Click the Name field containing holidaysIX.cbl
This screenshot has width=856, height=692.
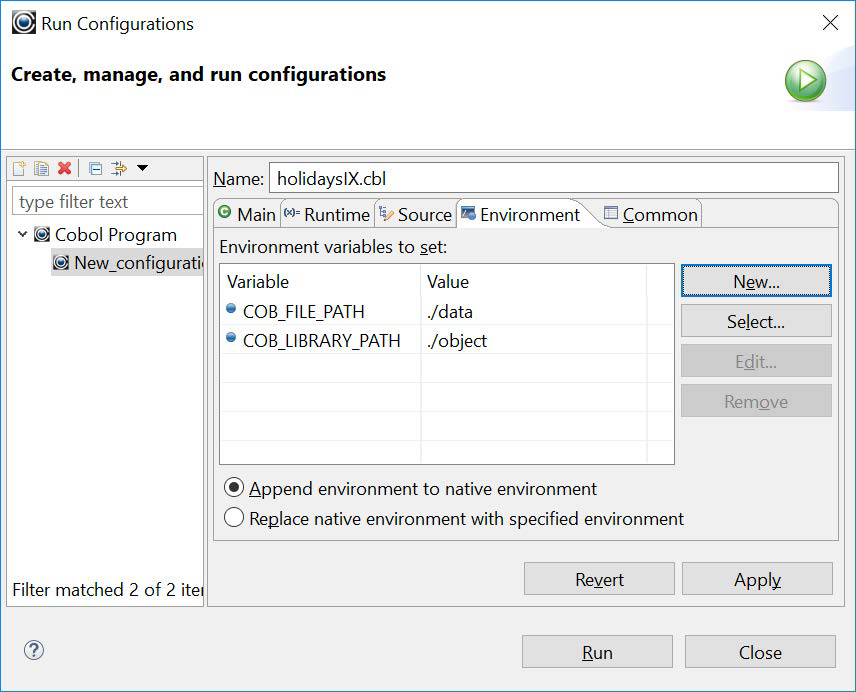553,179
